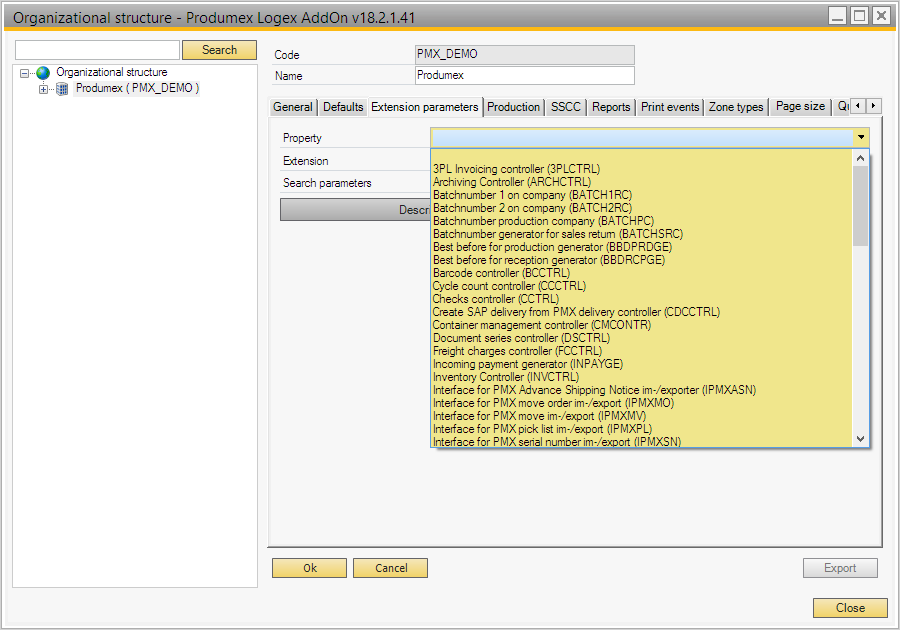This screenshot has height=630, width=900.
Task: Click the Cancel button
Action: pyautogui.click(x=390, y=568)
